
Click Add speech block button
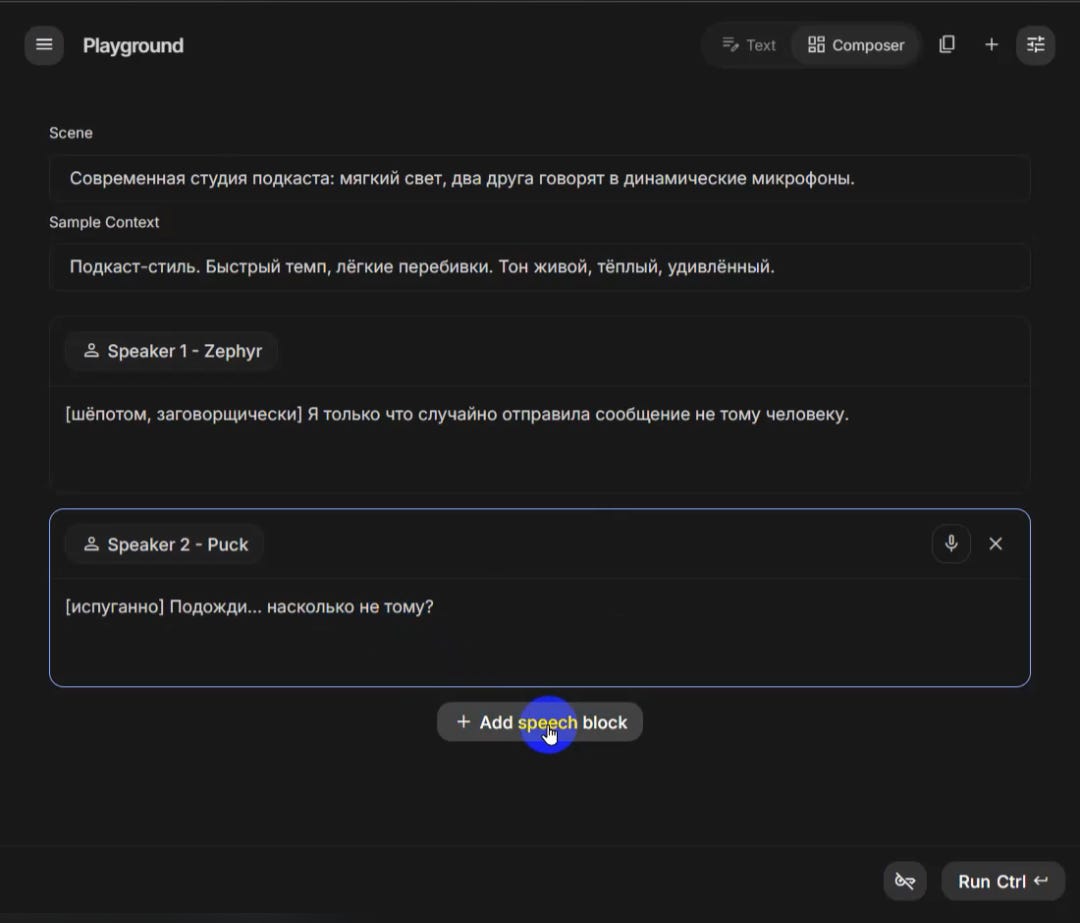[x=539, y=722]
